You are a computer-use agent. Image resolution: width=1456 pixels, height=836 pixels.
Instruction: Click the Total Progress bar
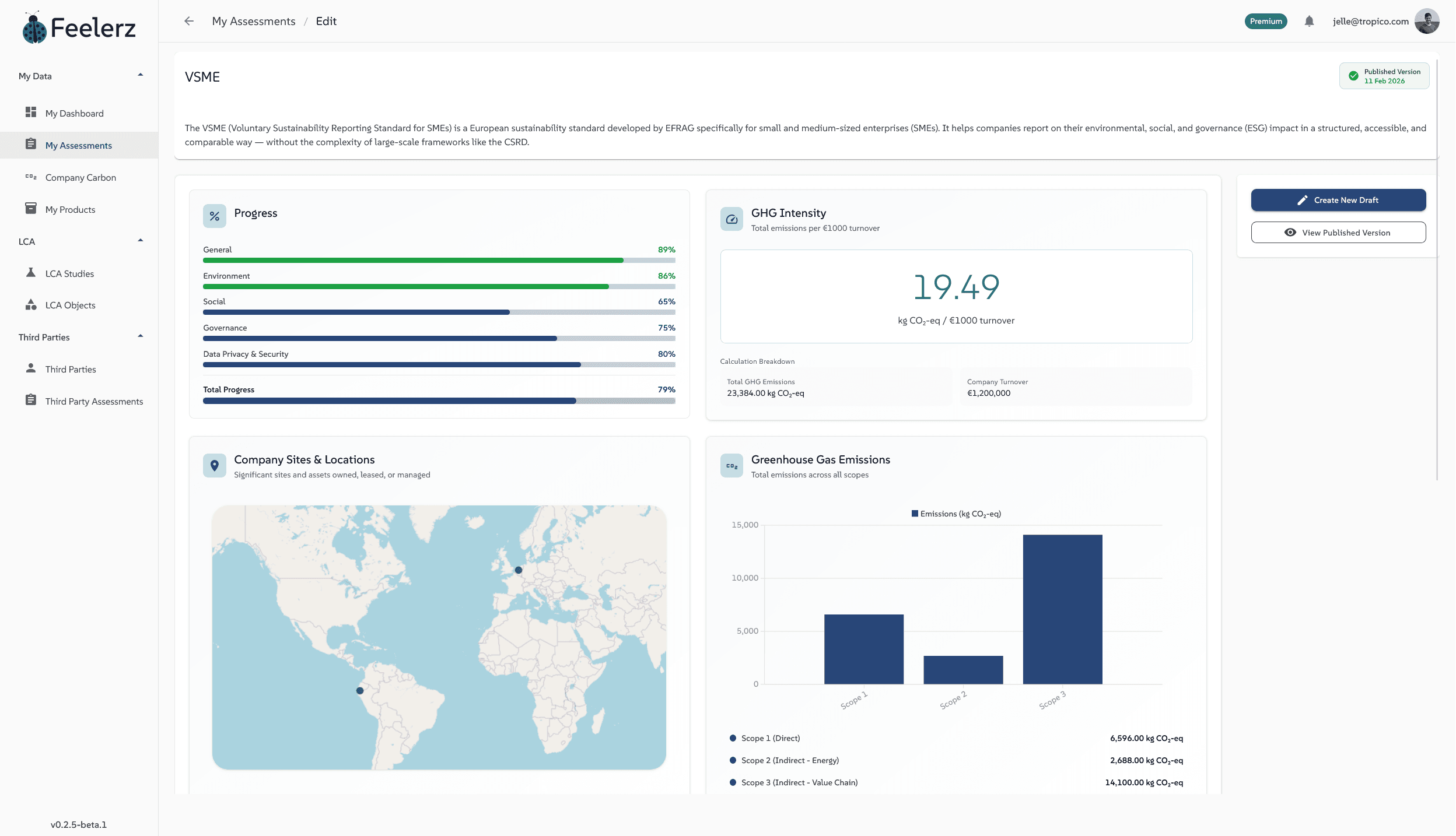(439, 401)
